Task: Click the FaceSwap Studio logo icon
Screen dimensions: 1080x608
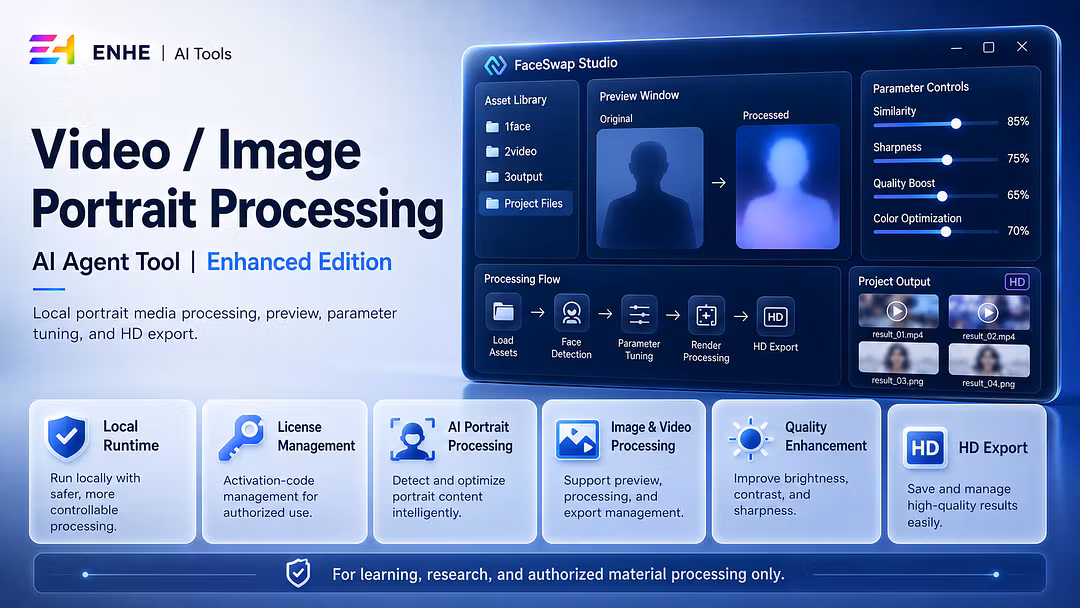Action: tap(495, 65)
